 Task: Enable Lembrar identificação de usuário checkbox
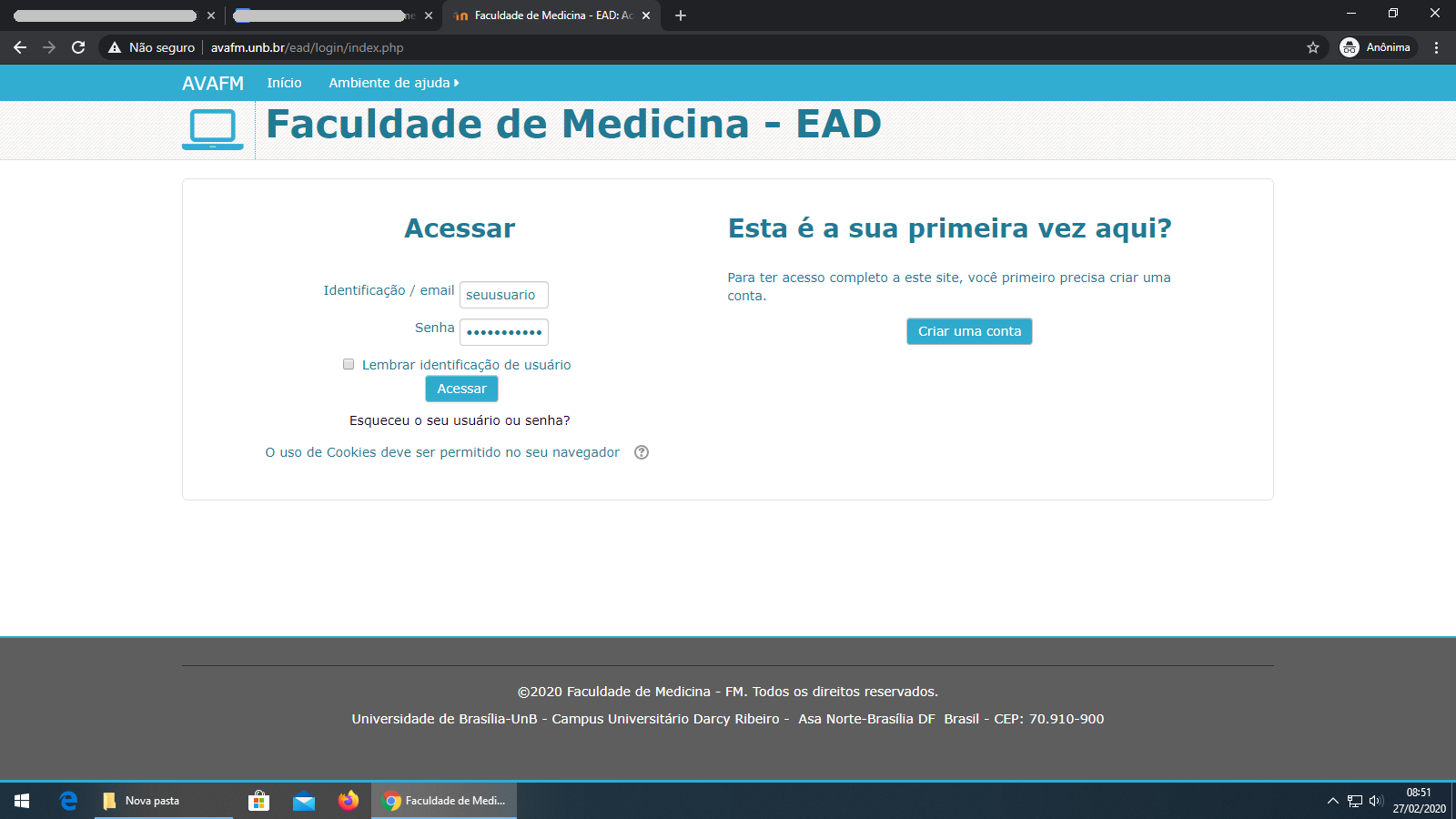click(x=349, y=364)
